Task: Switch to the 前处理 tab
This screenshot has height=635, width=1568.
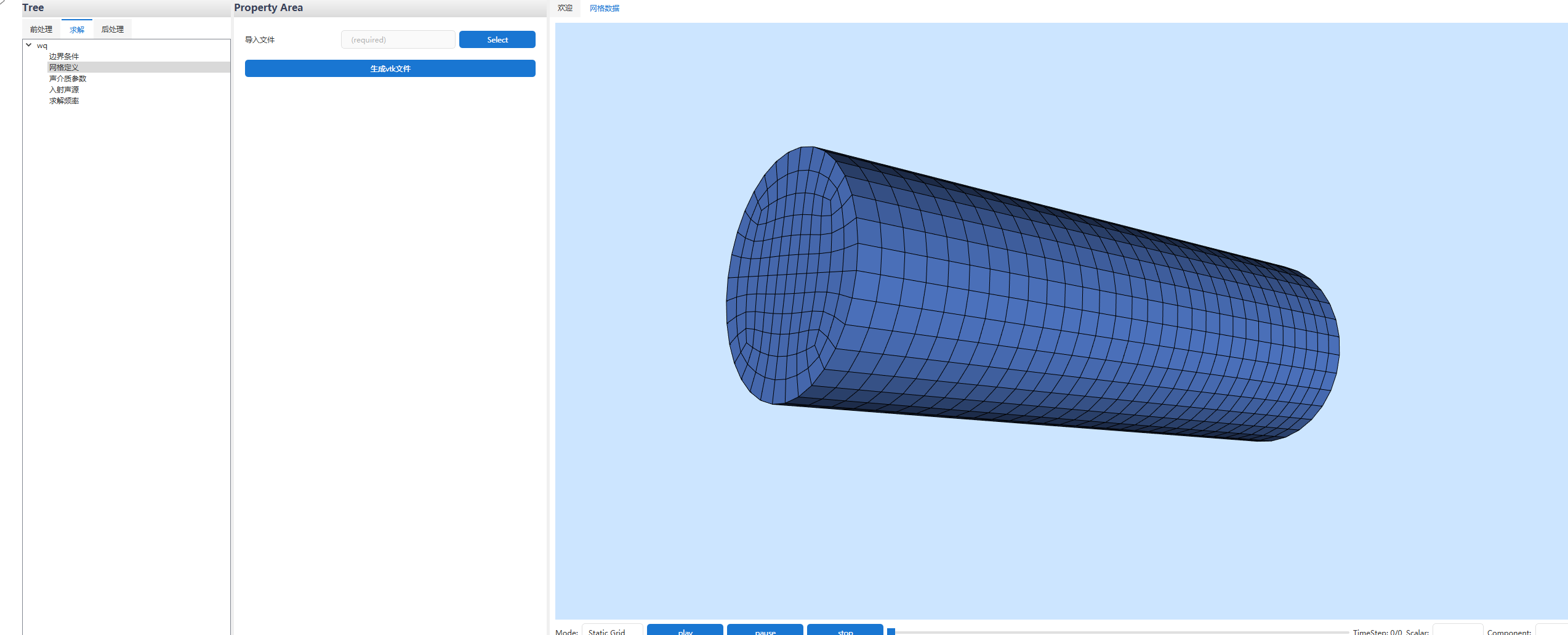Action: pyautogui.click(x=41, y=29)
